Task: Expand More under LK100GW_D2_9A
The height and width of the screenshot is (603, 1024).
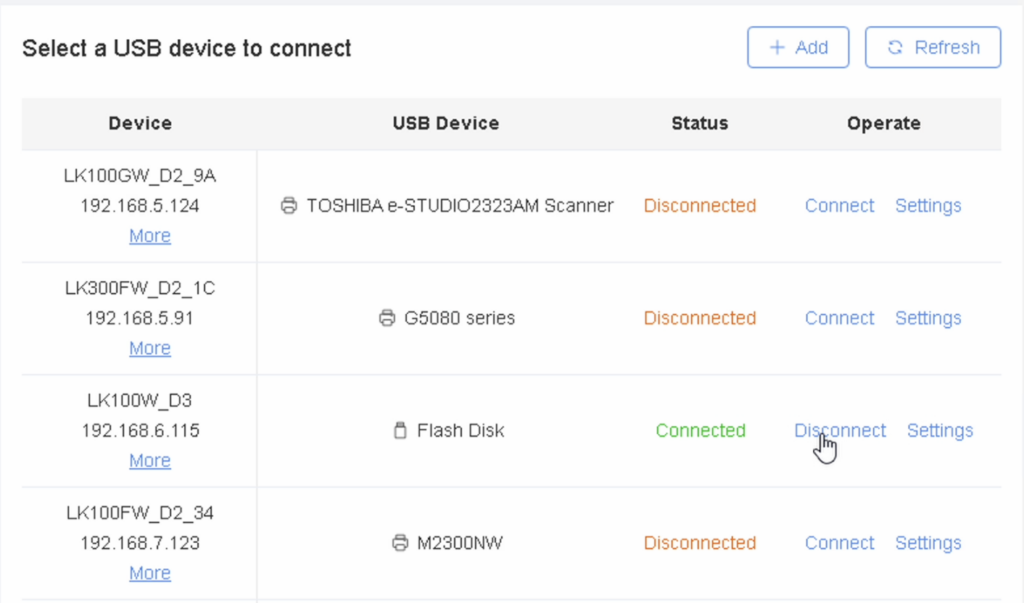Action: [150, 236]
